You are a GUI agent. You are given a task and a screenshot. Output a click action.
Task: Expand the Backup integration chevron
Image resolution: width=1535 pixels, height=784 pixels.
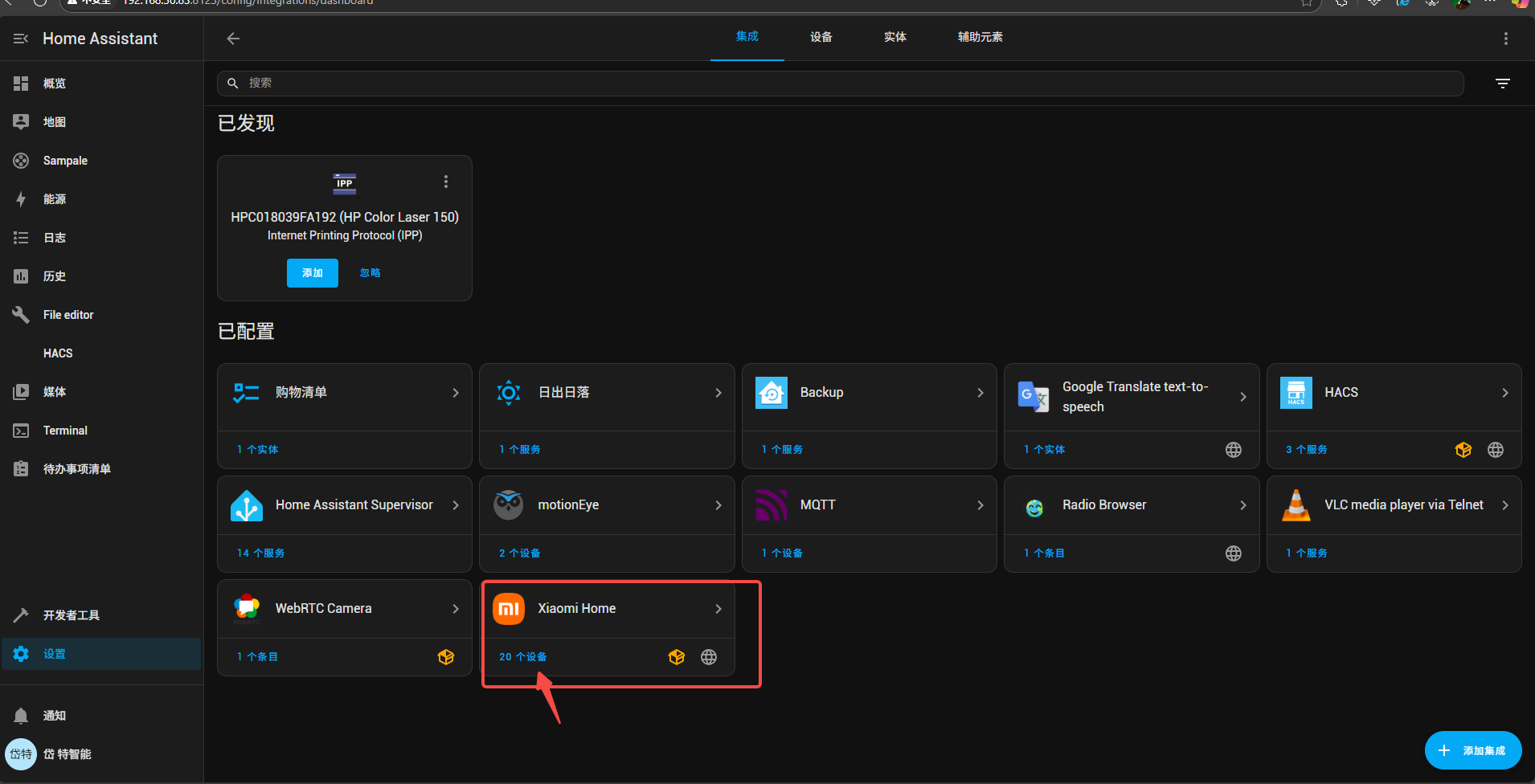[980, 393]
